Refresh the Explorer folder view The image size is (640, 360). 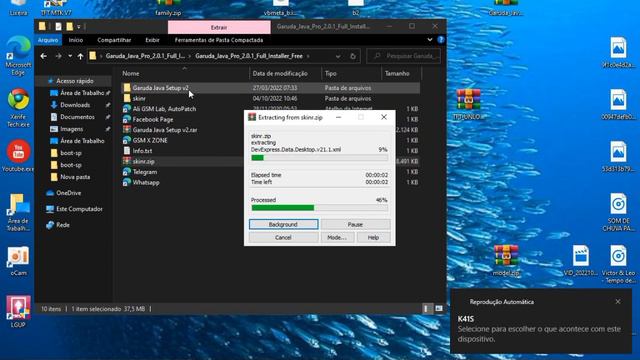[353, 56]
